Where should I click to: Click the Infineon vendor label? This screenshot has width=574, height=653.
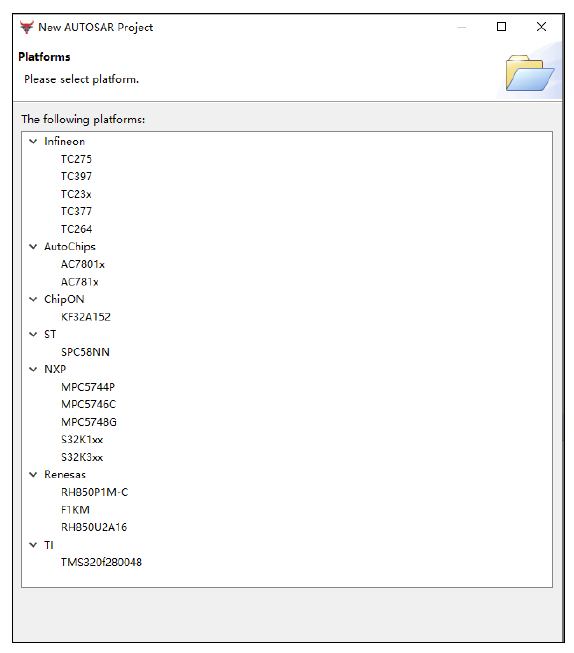(65, 142)
